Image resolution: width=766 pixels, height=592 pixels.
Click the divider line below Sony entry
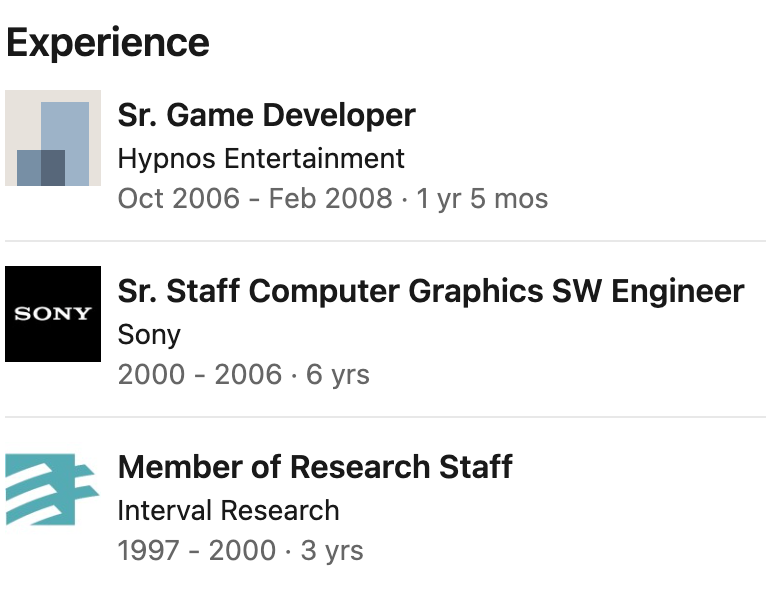(x=385, y=417)
